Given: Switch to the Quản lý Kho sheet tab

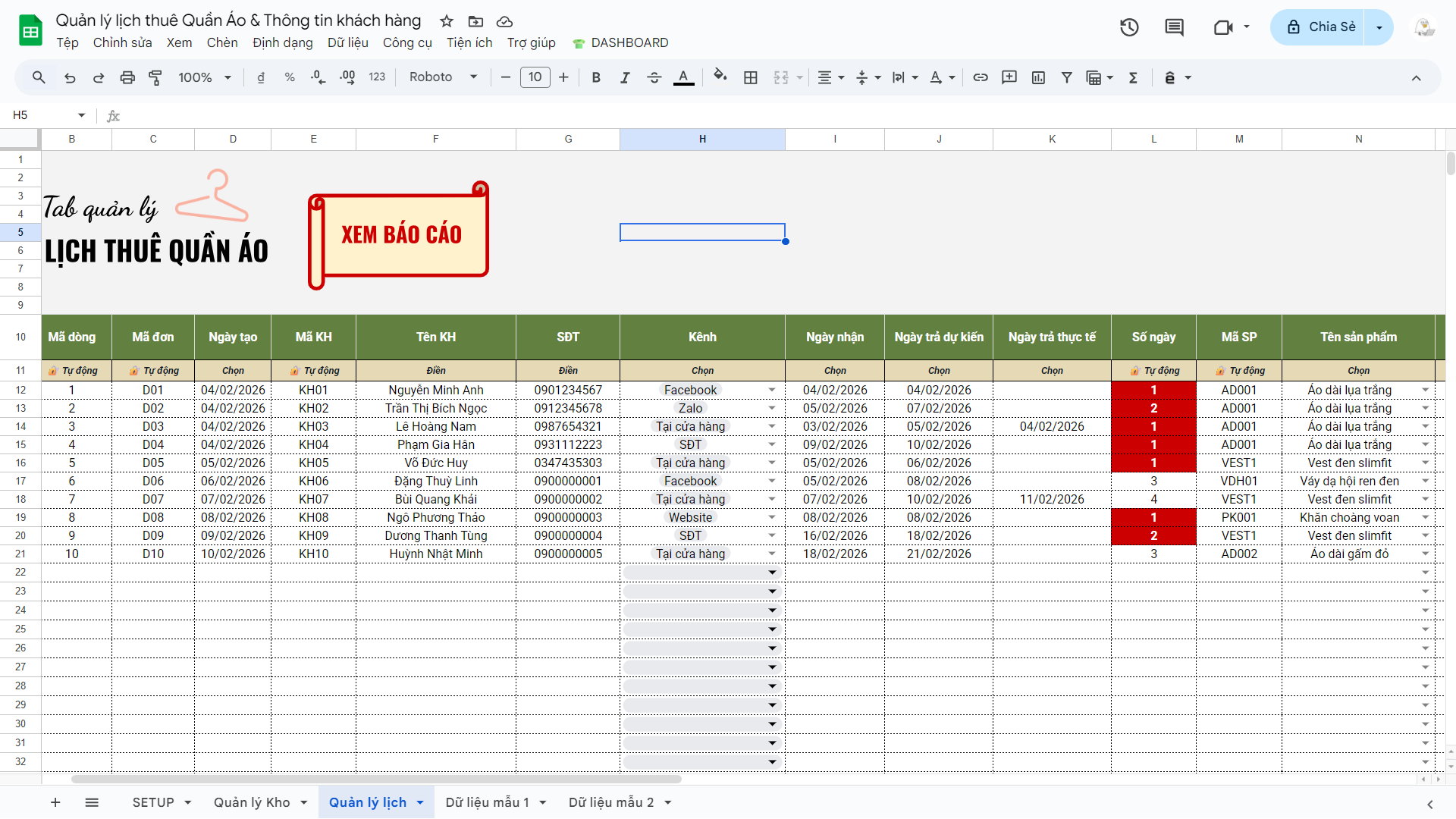Looking at the screenshot, I should click(252, 802).
